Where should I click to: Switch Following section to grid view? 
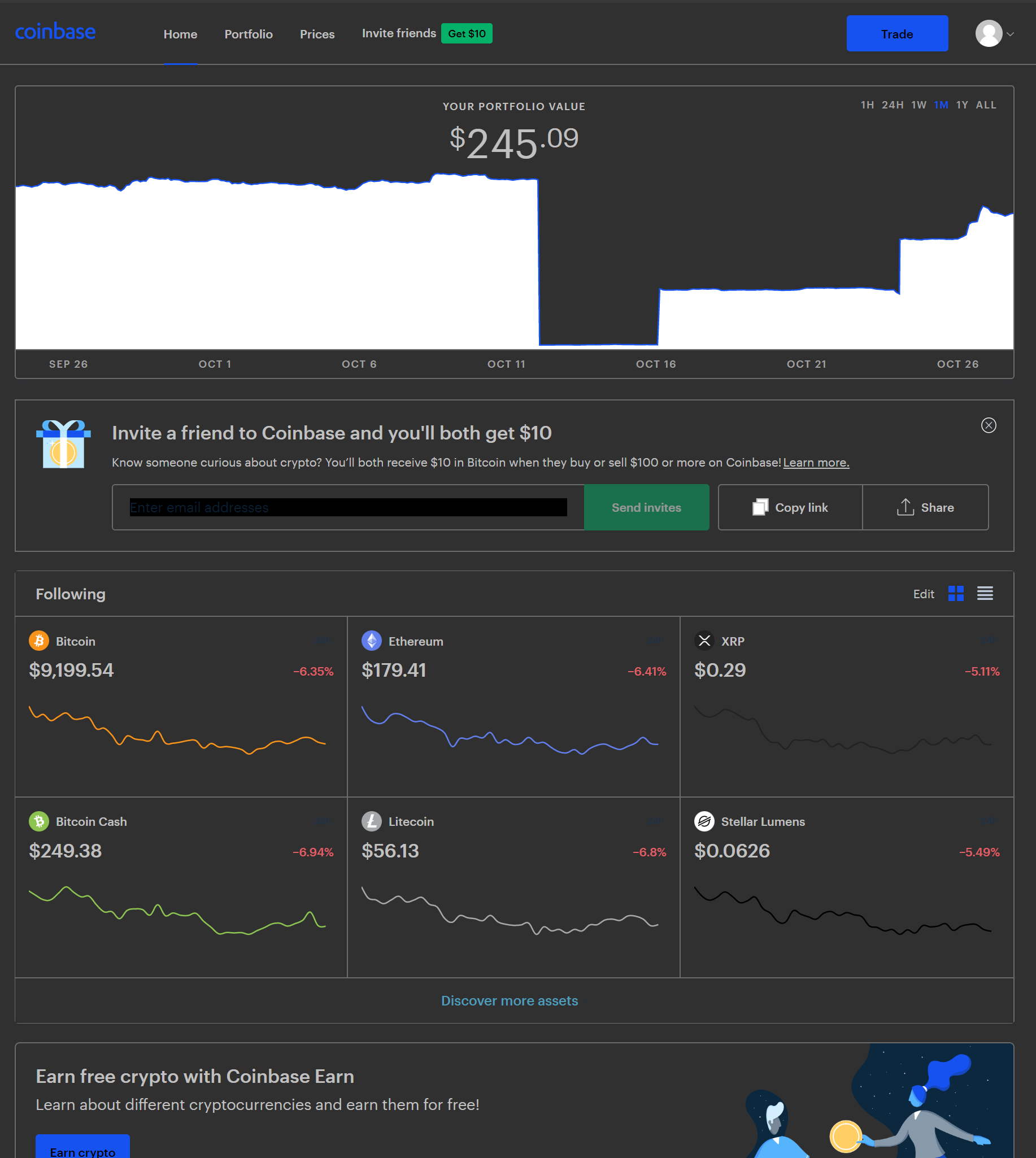[x=957, y=593]
